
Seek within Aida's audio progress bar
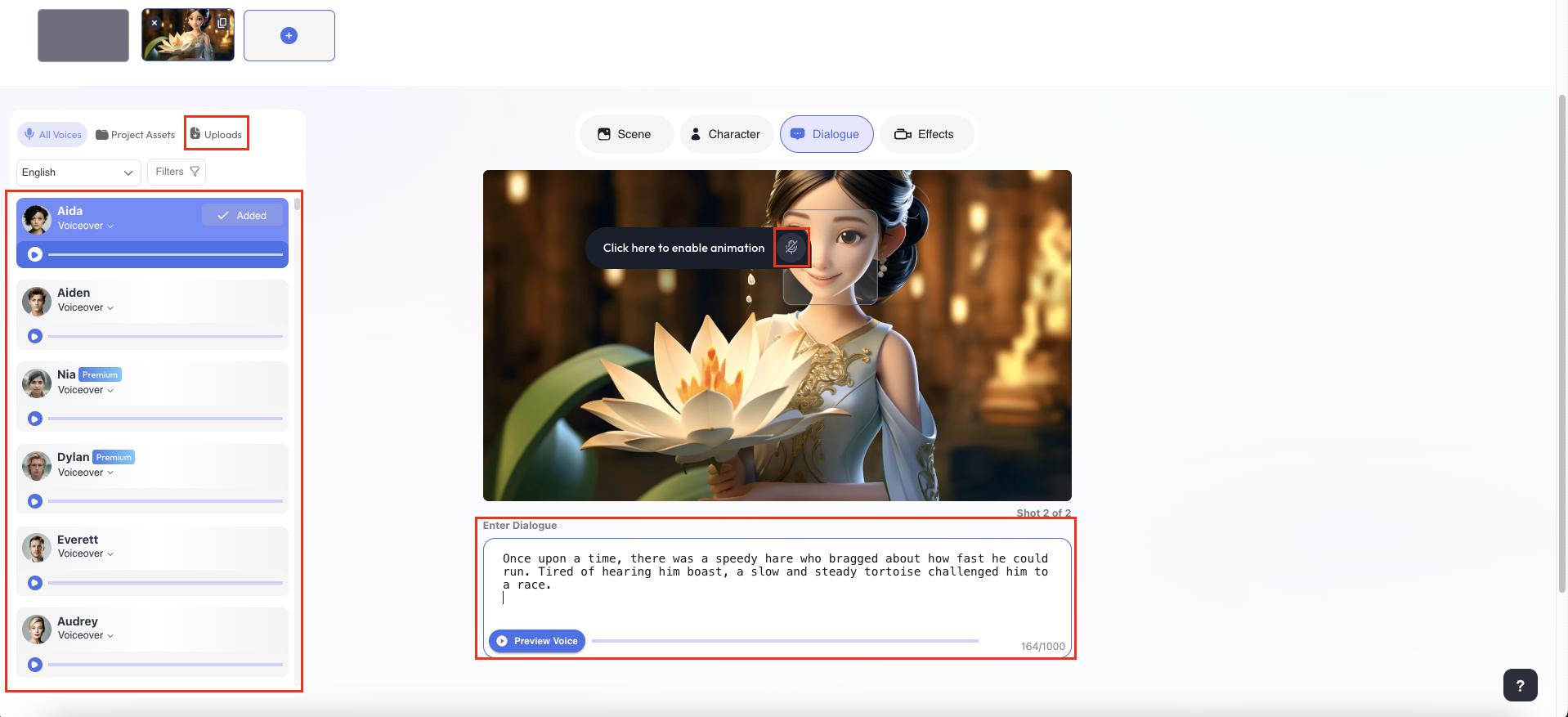(165, 254)
